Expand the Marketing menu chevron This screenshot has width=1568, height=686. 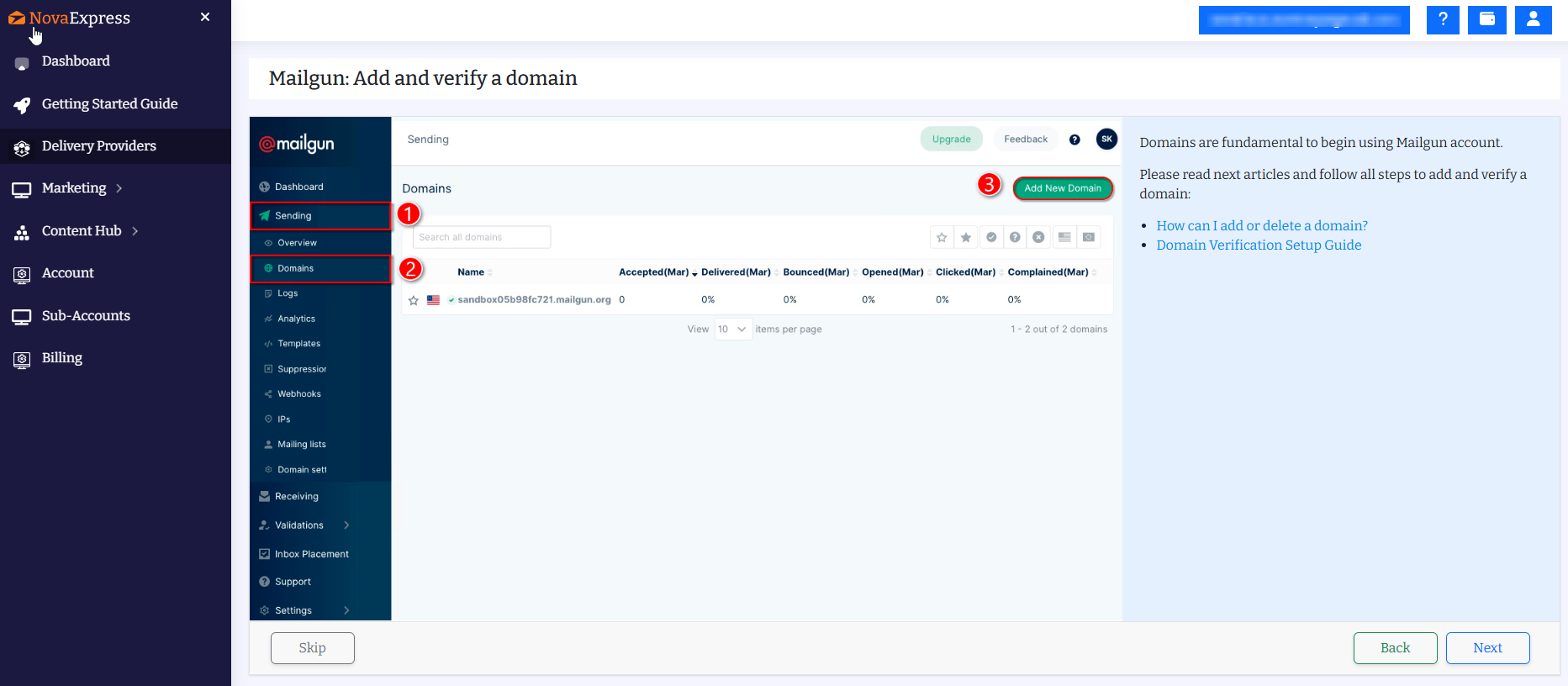(119, 188)
